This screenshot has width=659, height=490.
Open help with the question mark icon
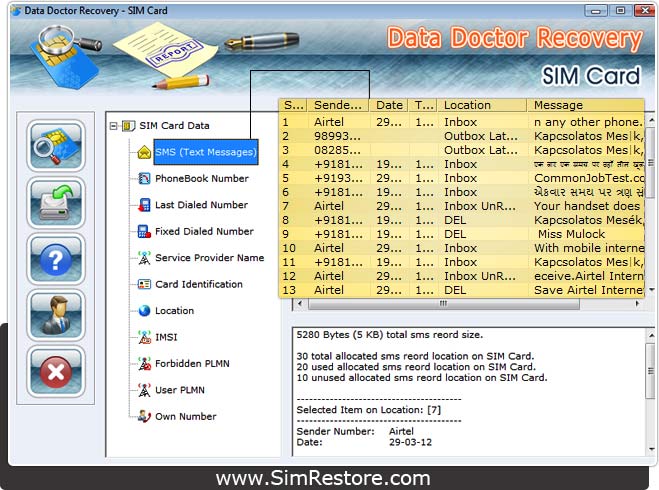(x=56, y=260)
